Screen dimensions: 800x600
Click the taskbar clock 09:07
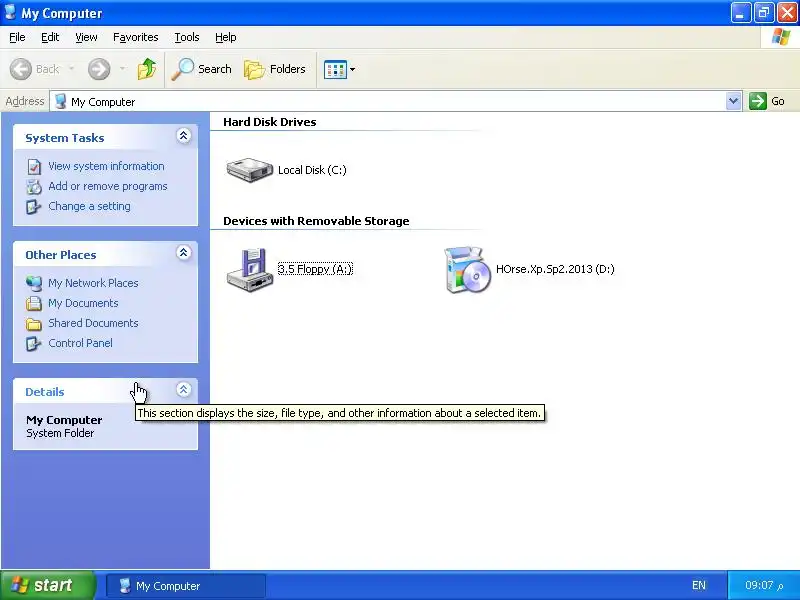point(764,585)
